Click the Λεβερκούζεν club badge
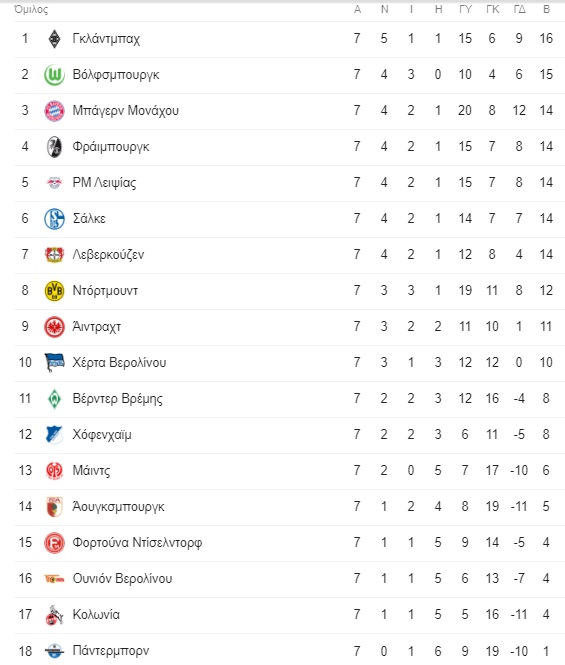This screenshot has height=665, width=565. [54, 254]
